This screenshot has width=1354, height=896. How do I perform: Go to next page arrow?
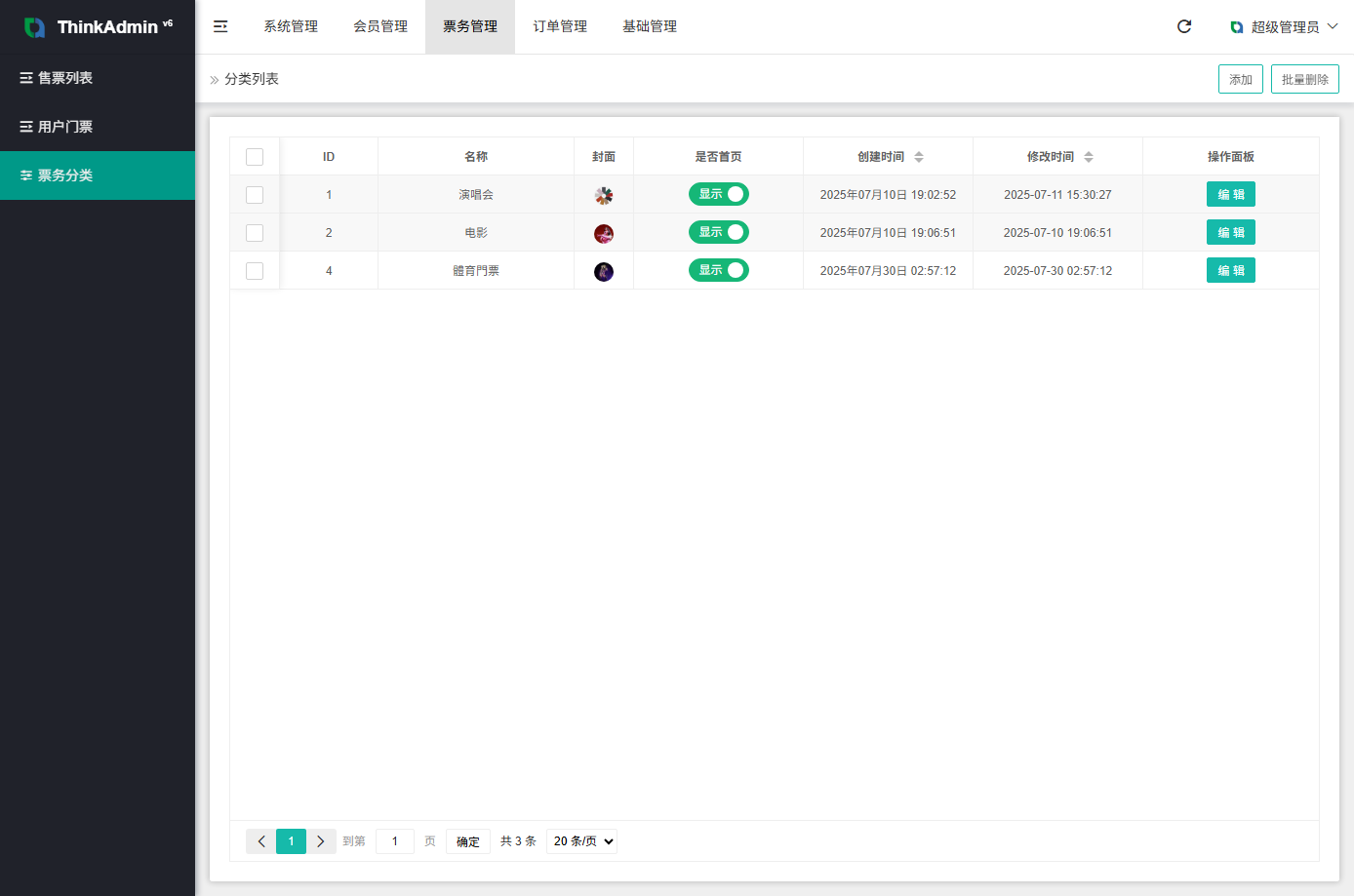(x=321, y=841)
